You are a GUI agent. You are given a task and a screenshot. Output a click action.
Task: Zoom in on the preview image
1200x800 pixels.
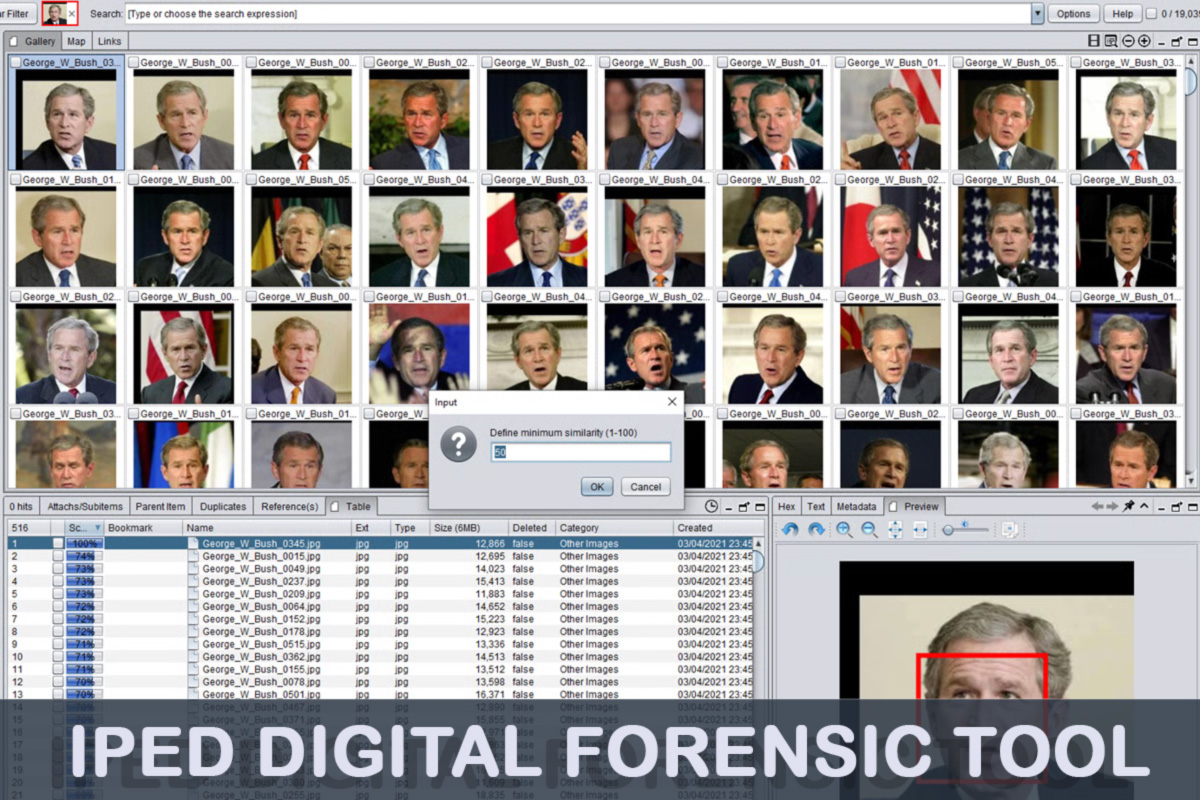coord(844,530)
